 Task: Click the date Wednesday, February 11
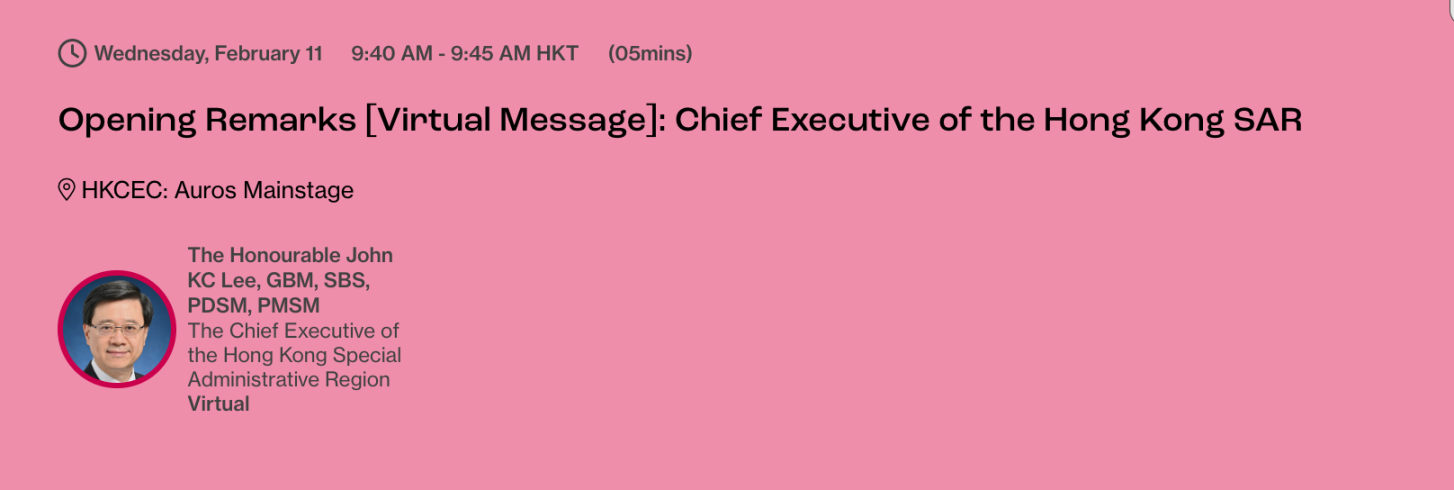[x=208, y=54]
